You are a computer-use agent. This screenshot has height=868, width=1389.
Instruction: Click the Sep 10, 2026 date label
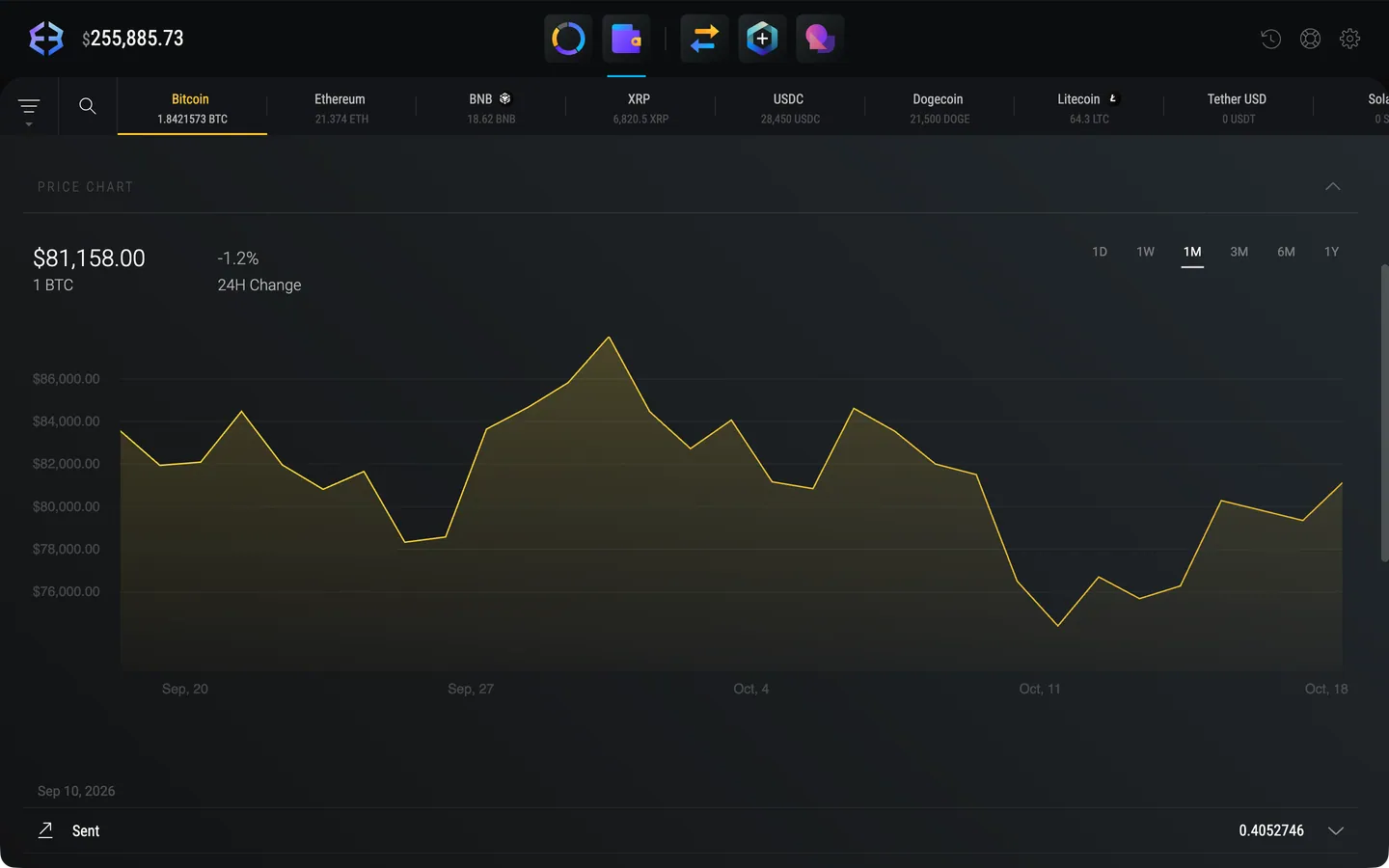[x=76, y=791]
